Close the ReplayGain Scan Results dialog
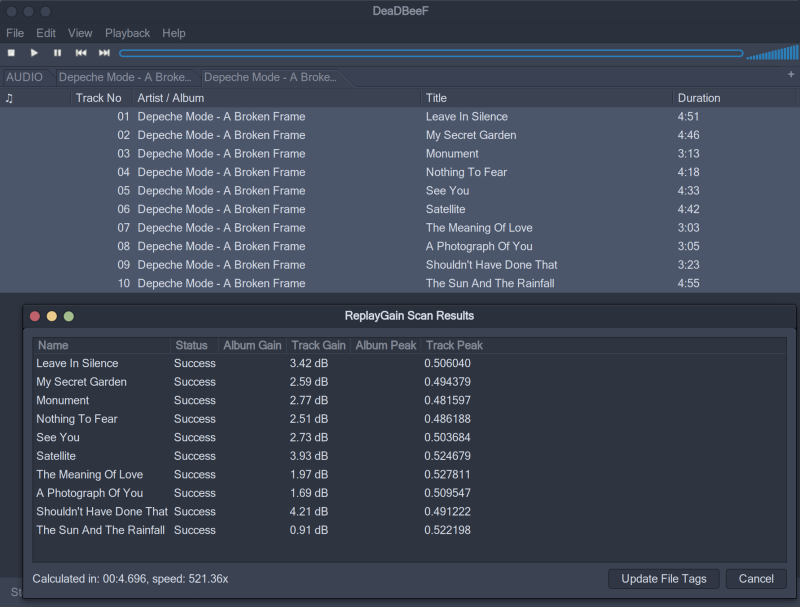The image size is (800, 607). click(35, 316)
